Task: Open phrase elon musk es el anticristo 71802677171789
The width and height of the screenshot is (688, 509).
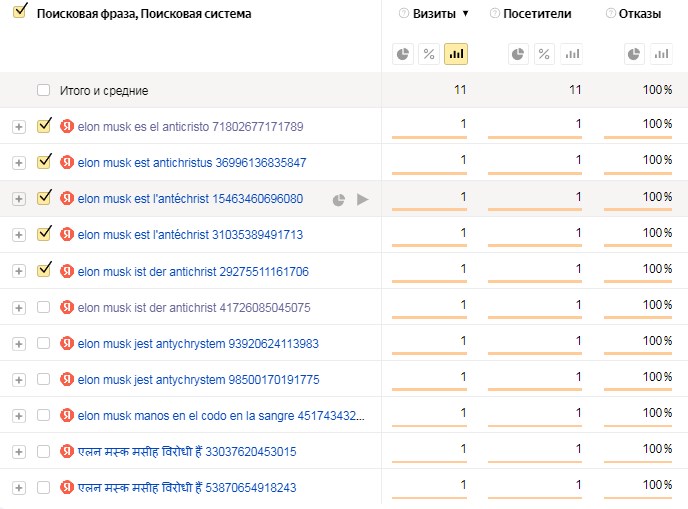Action: pyautogui.click(x=190, y=126)
